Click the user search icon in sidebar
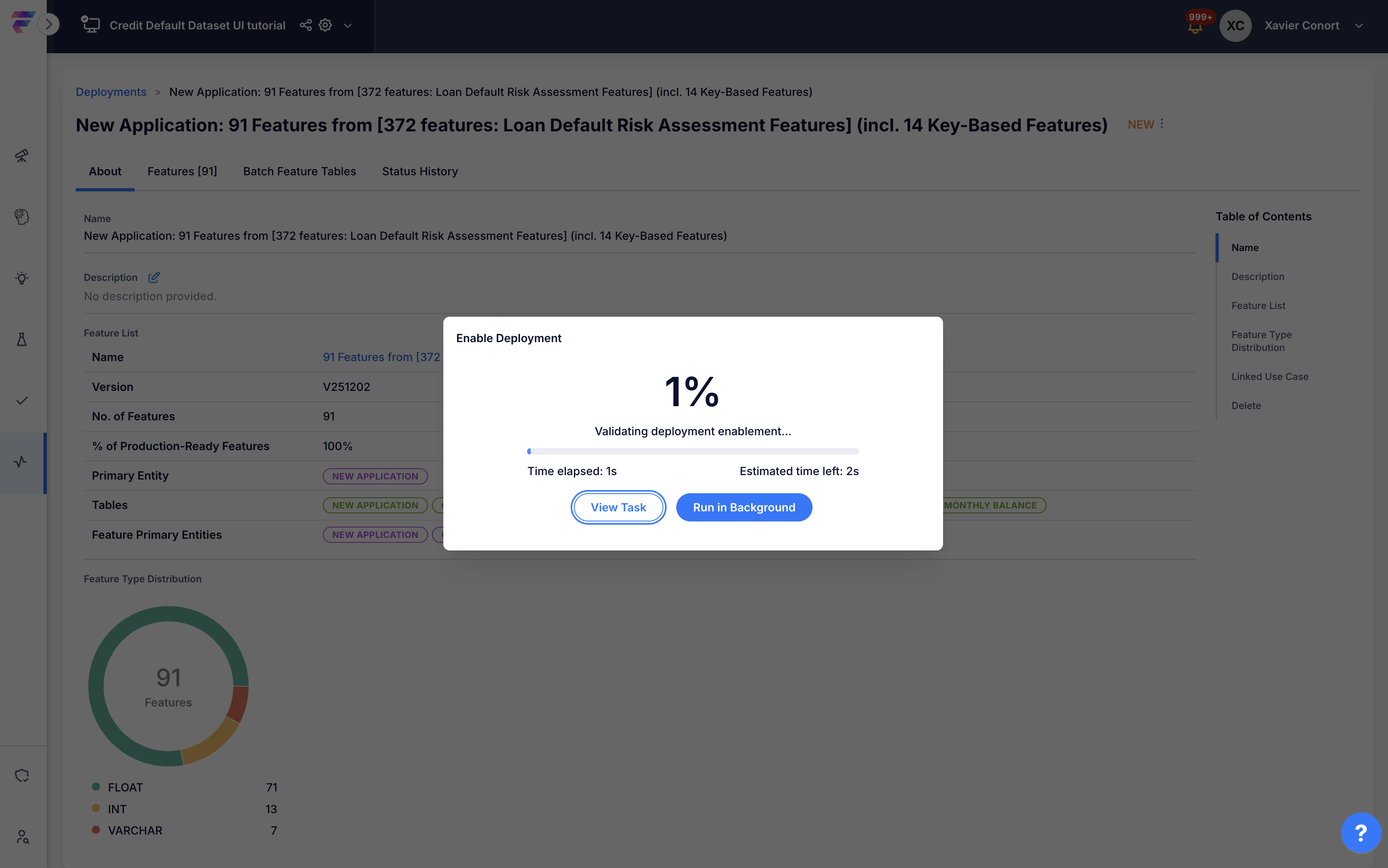 (22, 837)
